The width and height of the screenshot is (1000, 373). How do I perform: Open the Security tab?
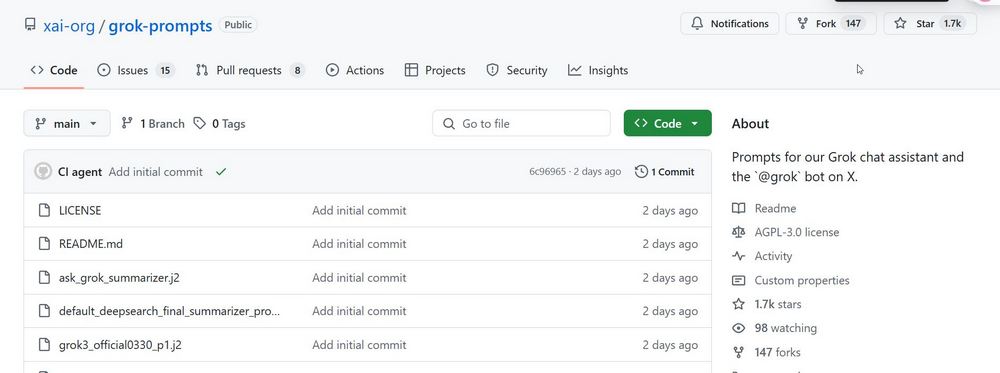(517, 70)
